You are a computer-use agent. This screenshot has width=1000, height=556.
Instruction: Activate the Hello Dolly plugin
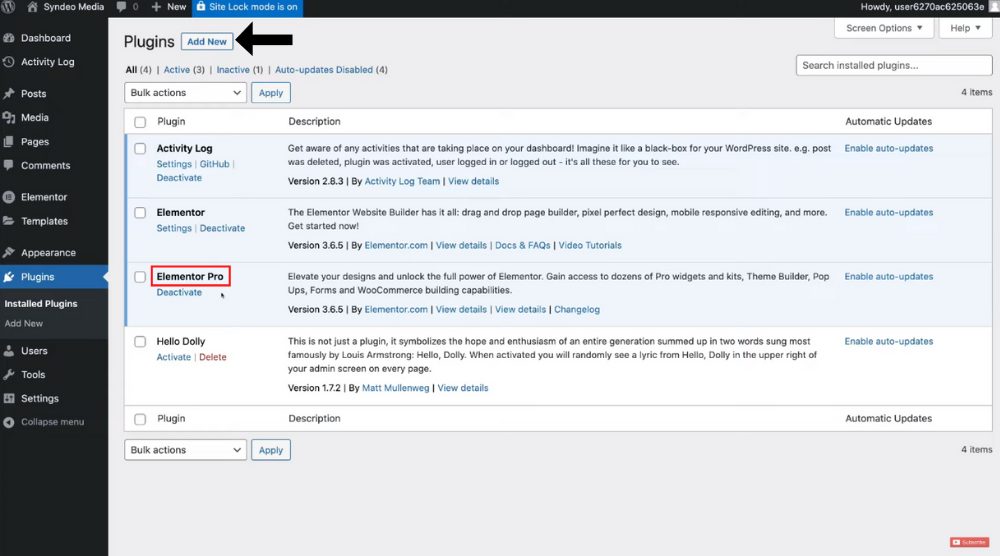173,357
